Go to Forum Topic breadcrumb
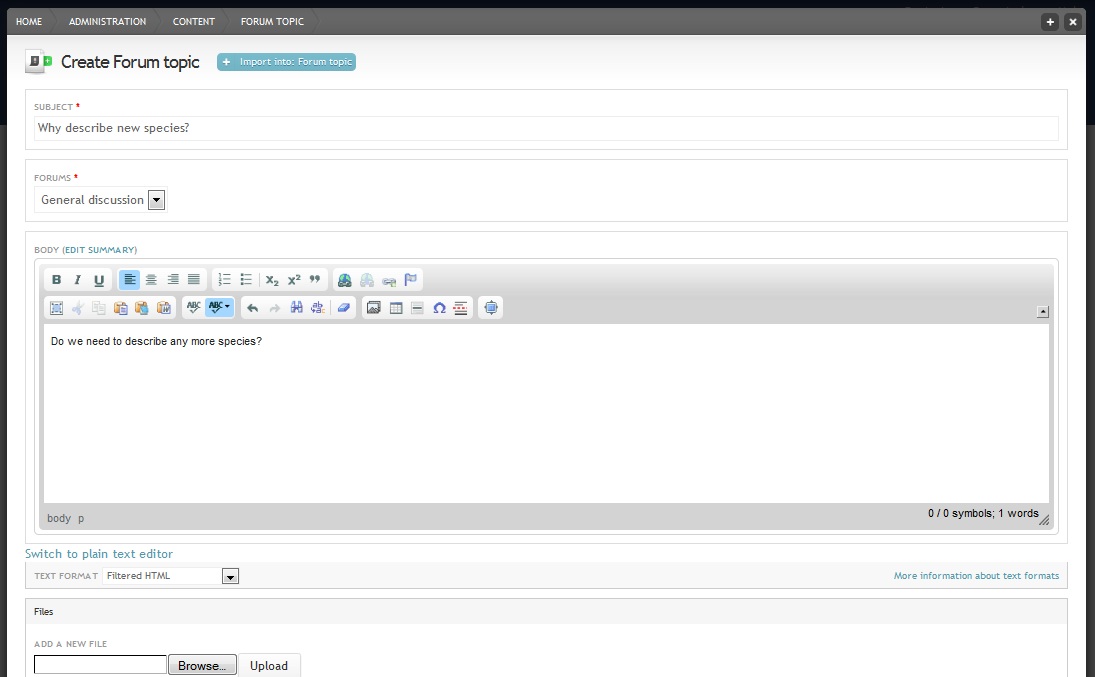Screen dimensions: 1095x677 pos(272,22)
